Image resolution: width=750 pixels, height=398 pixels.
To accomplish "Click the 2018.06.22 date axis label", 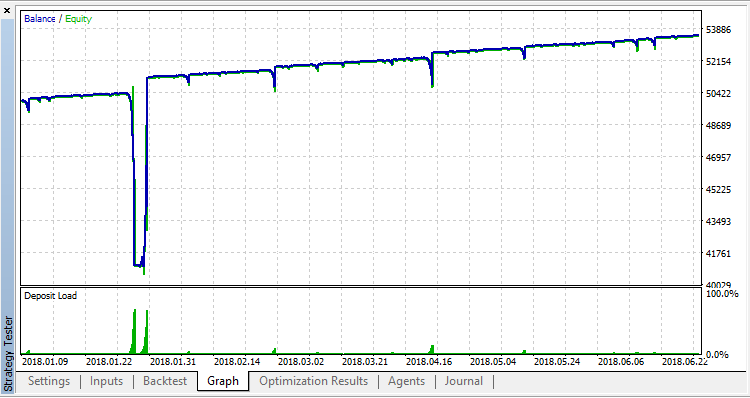I will (x=685, y=362).
